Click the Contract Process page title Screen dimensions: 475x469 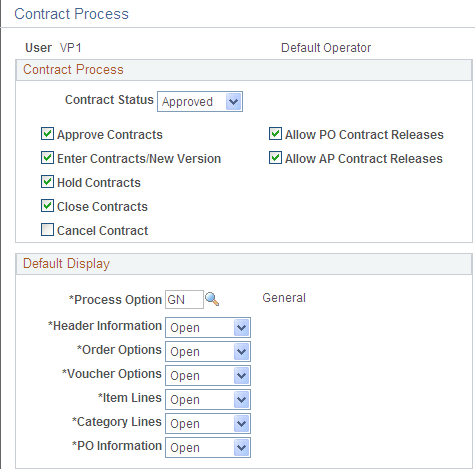tap(71, 14)
